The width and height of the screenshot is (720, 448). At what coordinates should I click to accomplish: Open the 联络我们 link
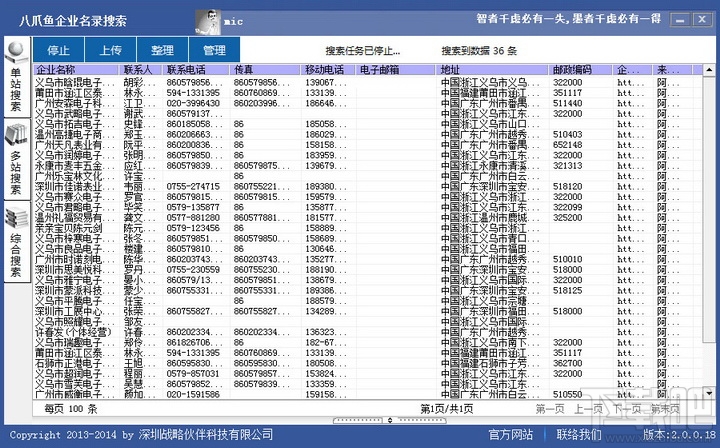[x=579, y=434]
